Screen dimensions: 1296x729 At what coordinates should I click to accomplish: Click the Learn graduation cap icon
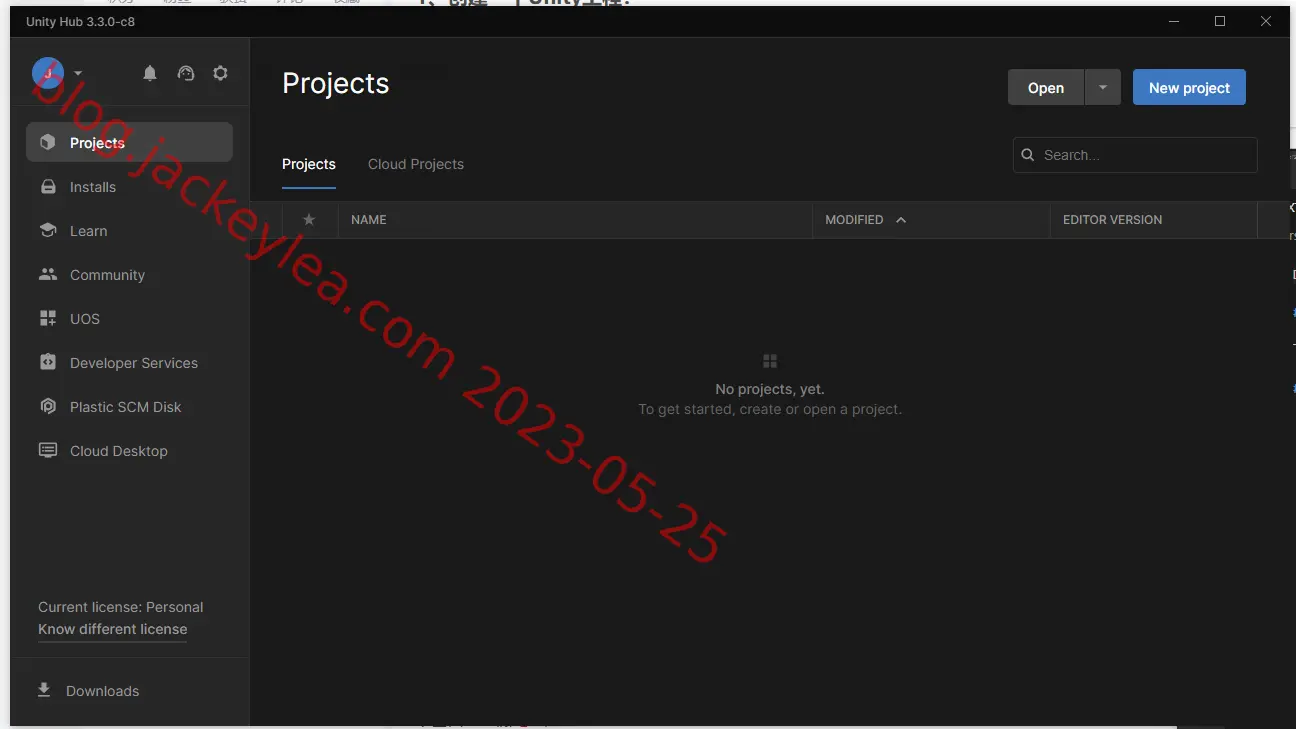coord(48,231)
